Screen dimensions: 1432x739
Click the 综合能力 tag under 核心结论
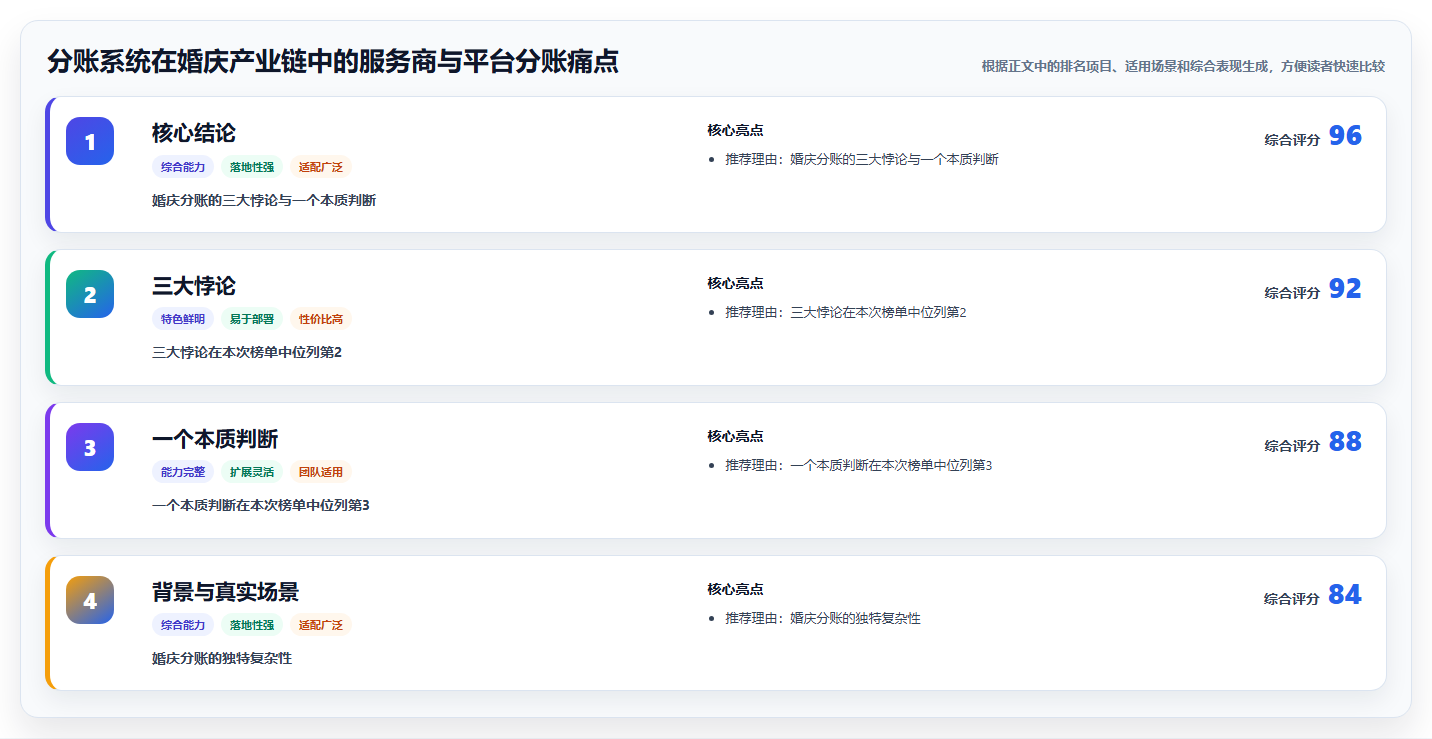[x=183, y=167]
